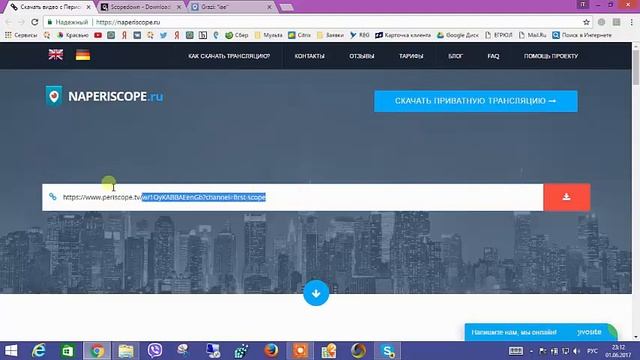The width and height of the screenshot is (640, 360).
Task: Click red download button beside URL field
Action: point(567,197)
